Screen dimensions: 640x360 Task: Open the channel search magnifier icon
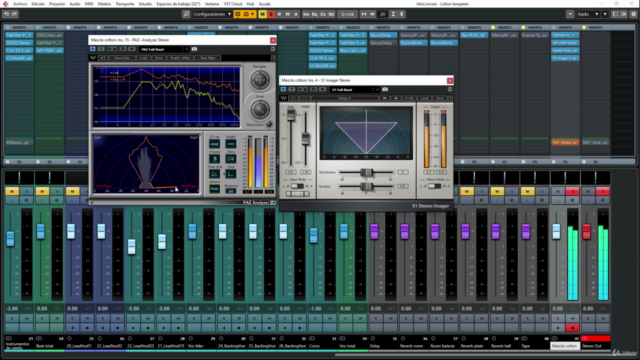coord(186,14)
